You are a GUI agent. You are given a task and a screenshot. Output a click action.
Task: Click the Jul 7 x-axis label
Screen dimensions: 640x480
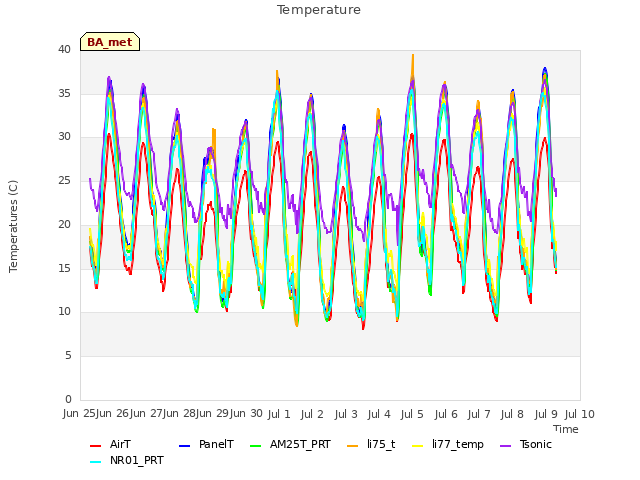[479, 414]
